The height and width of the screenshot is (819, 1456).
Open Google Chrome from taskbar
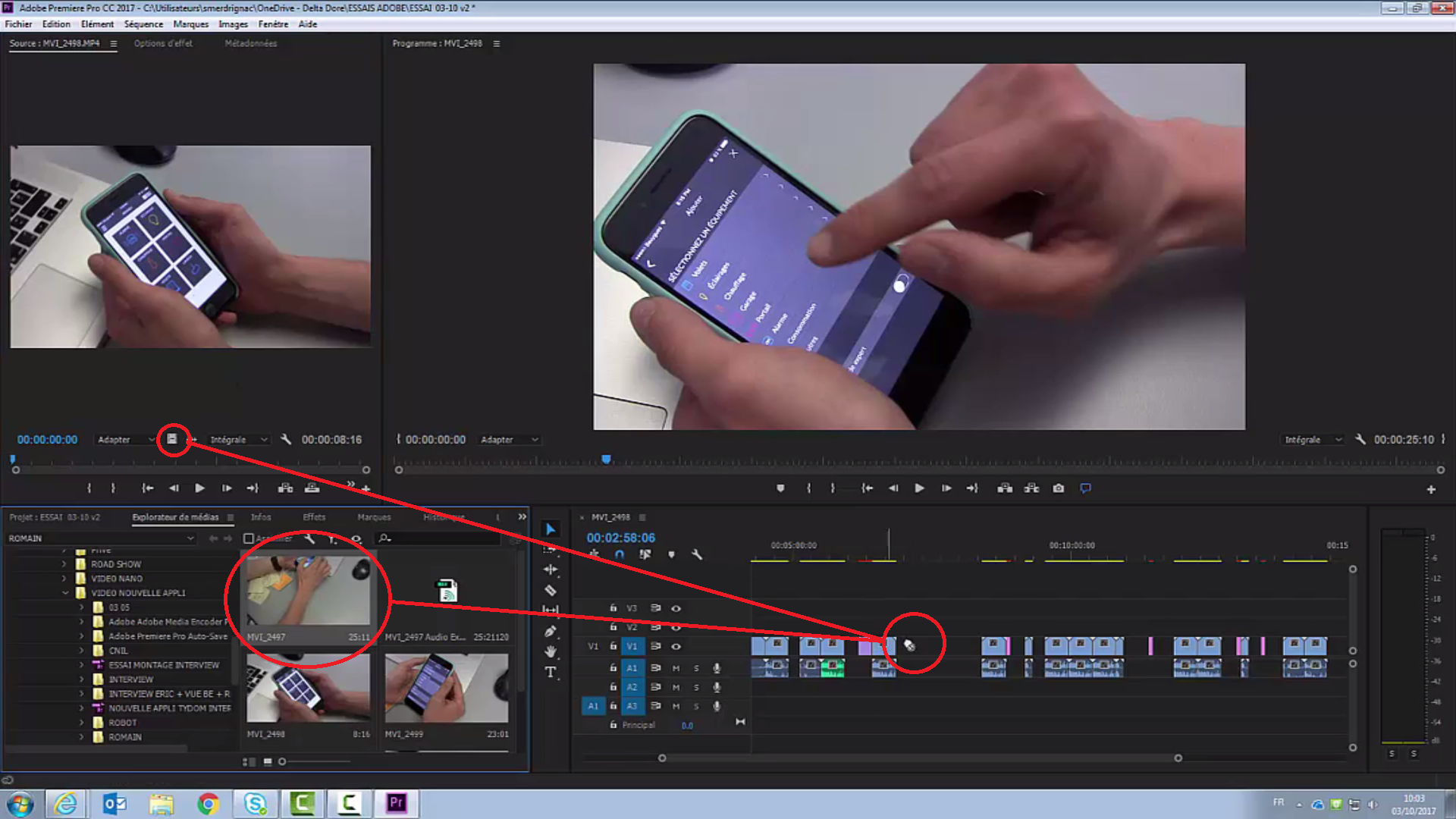point(209,803)
